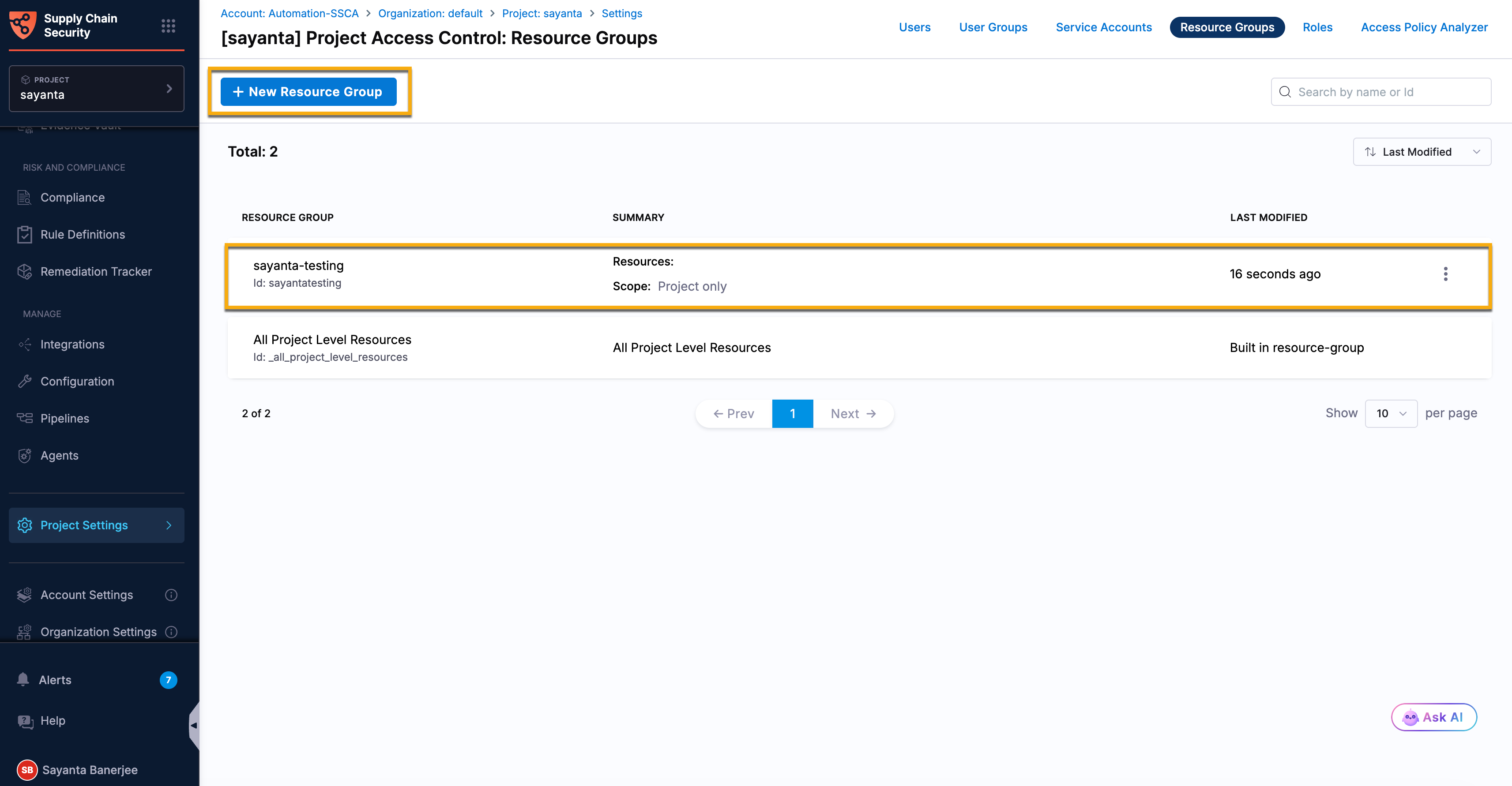Change the rows per page dropdown
The width and height of the screenshot is (1512, 786).
click(x=1391, y=414)
